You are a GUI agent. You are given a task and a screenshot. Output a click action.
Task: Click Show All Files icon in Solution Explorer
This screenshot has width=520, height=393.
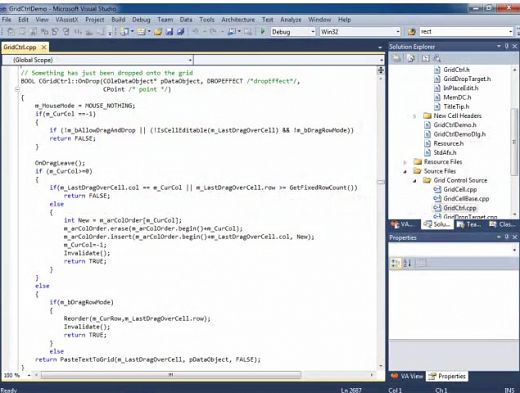(x=411, y=59)
